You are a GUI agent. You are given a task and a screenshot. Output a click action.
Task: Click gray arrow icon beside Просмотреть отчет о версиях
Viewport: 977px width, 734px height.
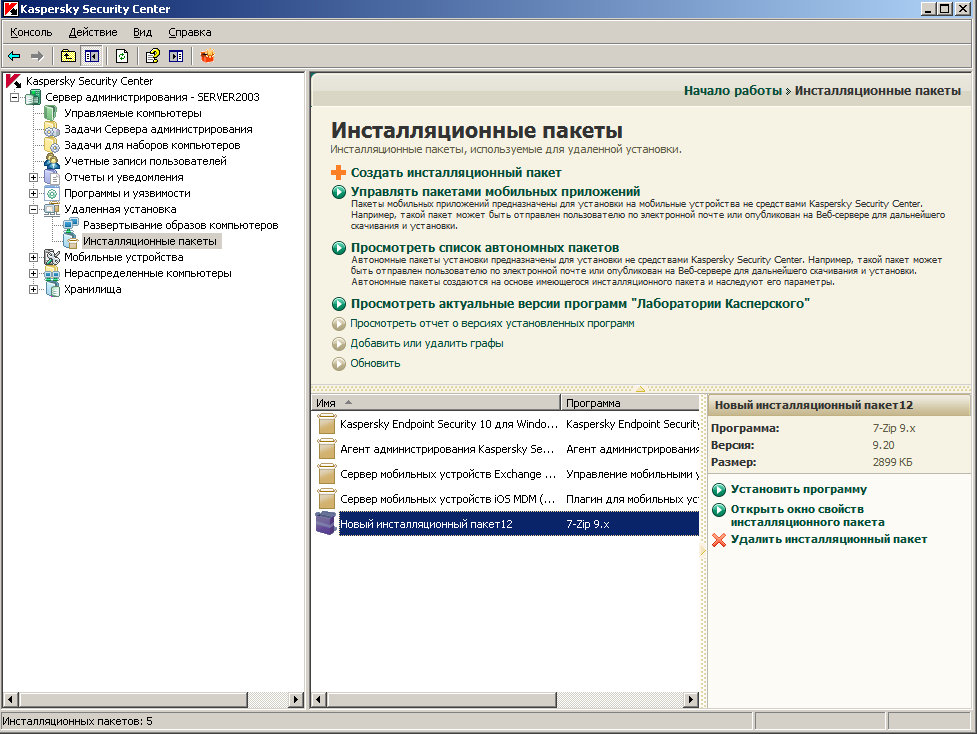click(338, 323)
